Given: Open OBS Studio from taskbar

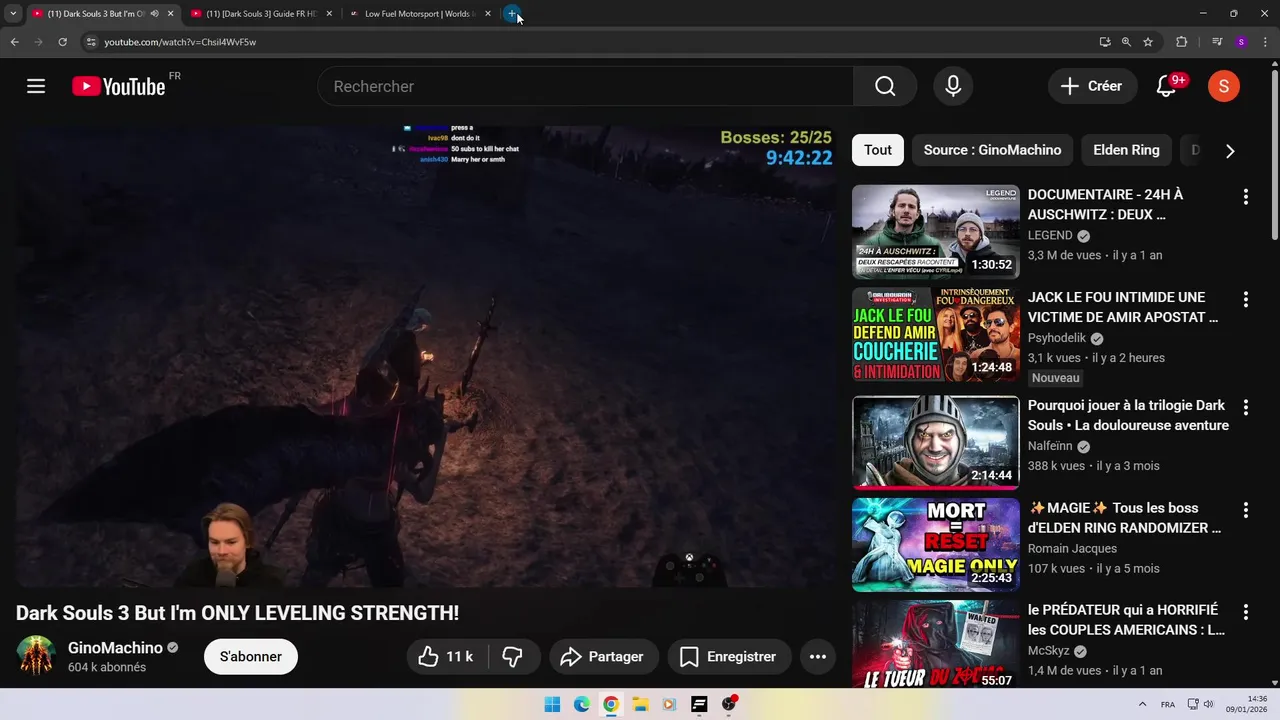Looking at the screenshot, I should [x=728, y=704].
